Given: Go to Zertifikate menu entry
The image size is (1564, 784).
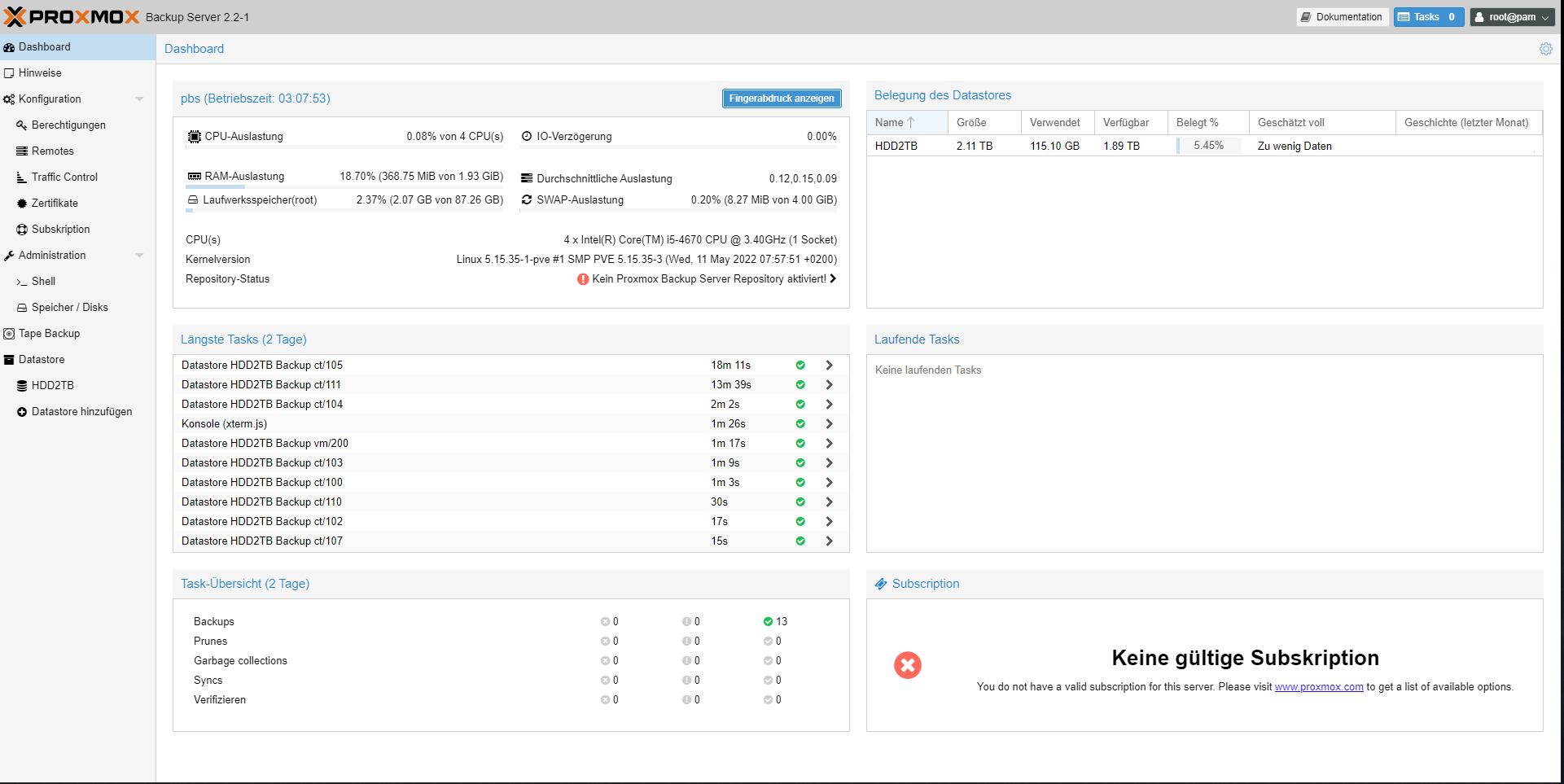Looking at the screenshot, I should point(55,204).
